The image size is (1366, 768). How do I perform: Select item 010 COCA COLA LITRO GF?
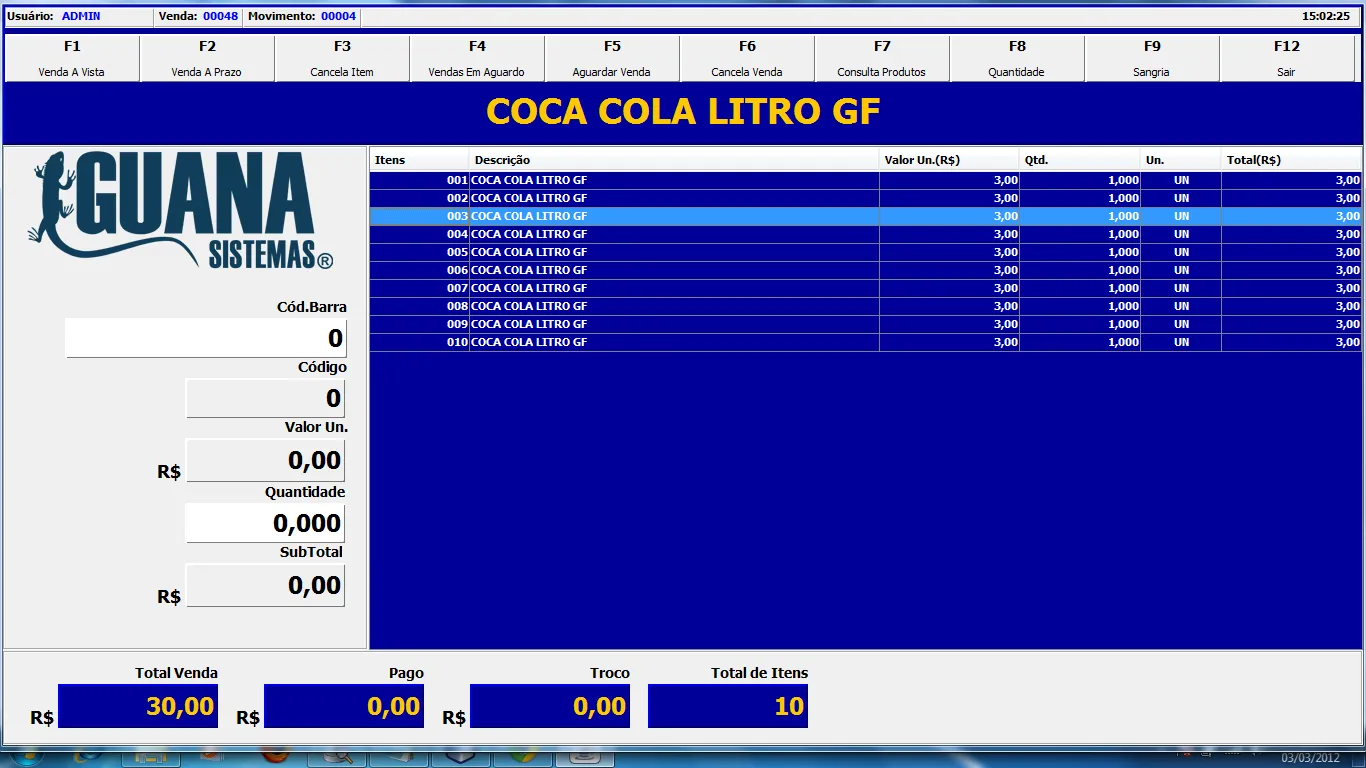866,342
